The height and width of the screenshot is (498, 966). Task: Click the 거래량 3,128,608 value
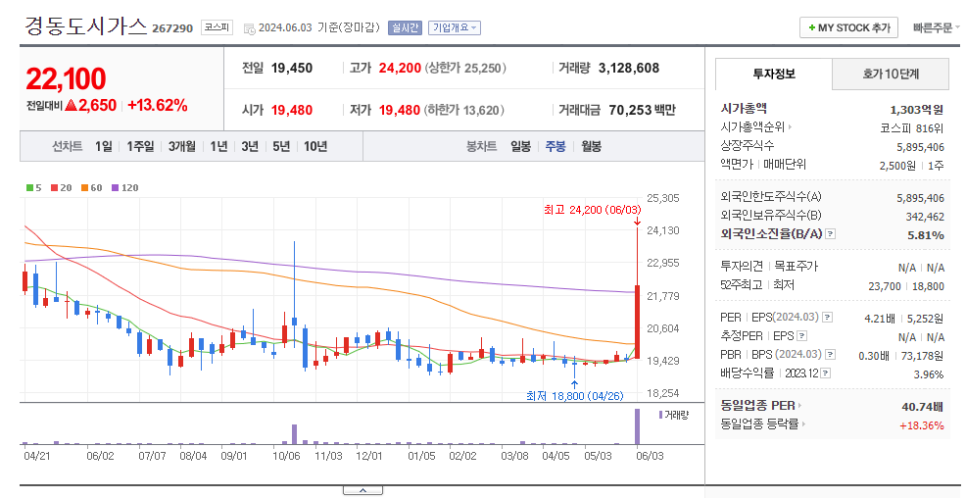pyautogui.click(x=628, y=68)
